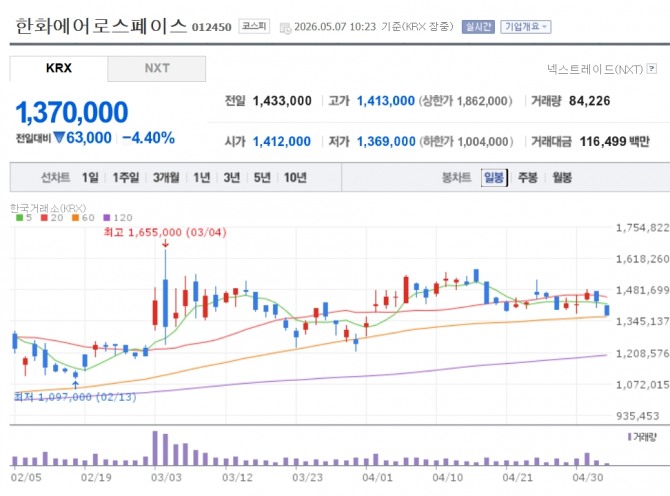Select the 1년 line chart period
670x496 pixels.
point(202,177)
